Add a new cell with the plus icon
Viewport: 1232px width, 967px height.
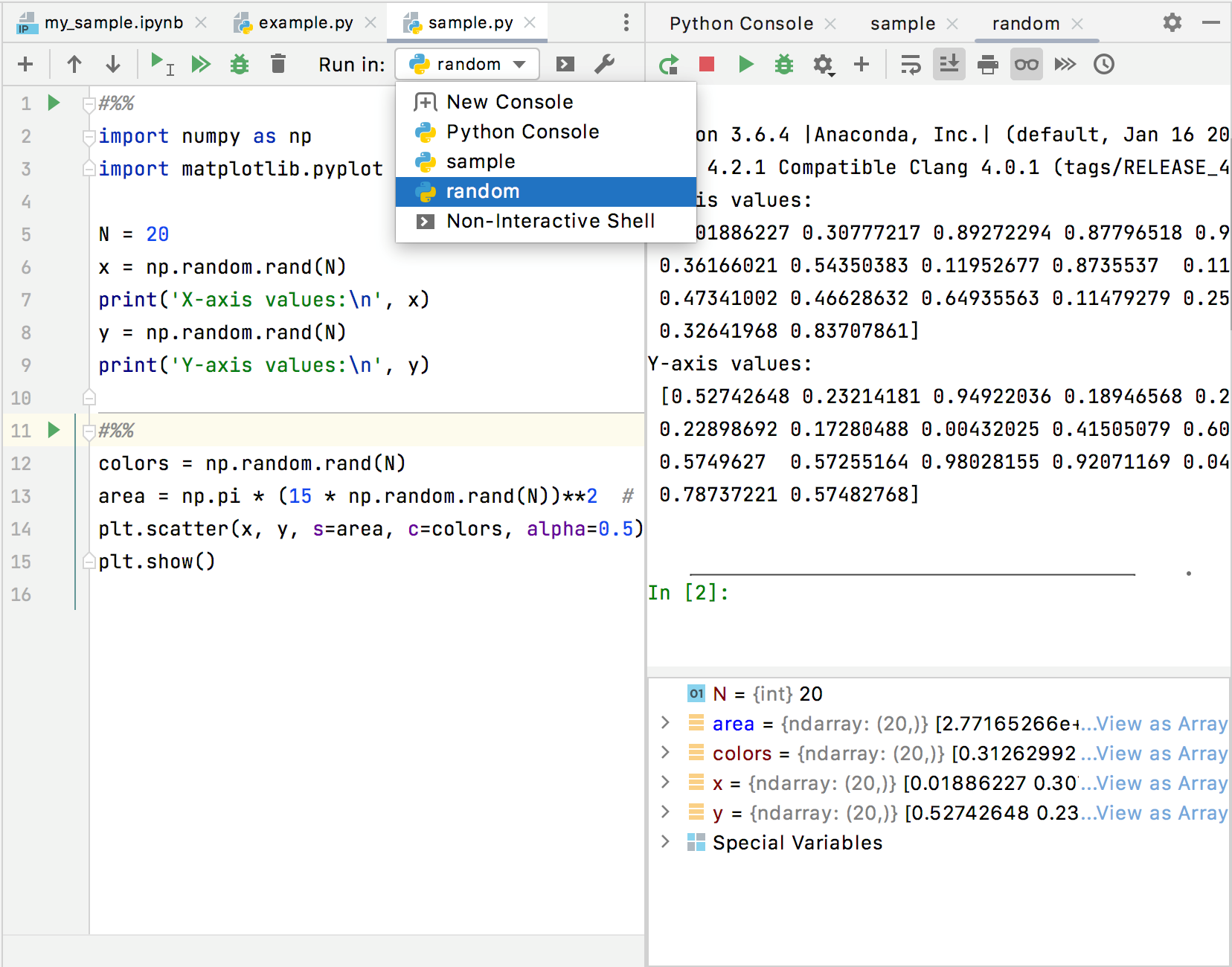25,64
